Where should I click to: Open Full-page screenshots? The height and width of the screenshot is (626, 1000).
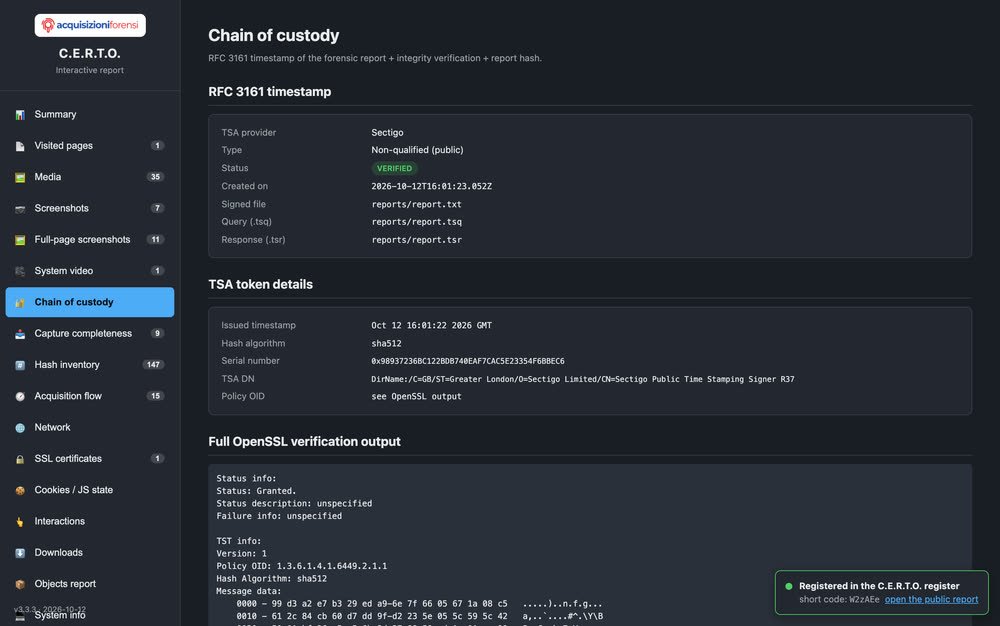pyautogui.click(x=90, y=239)
